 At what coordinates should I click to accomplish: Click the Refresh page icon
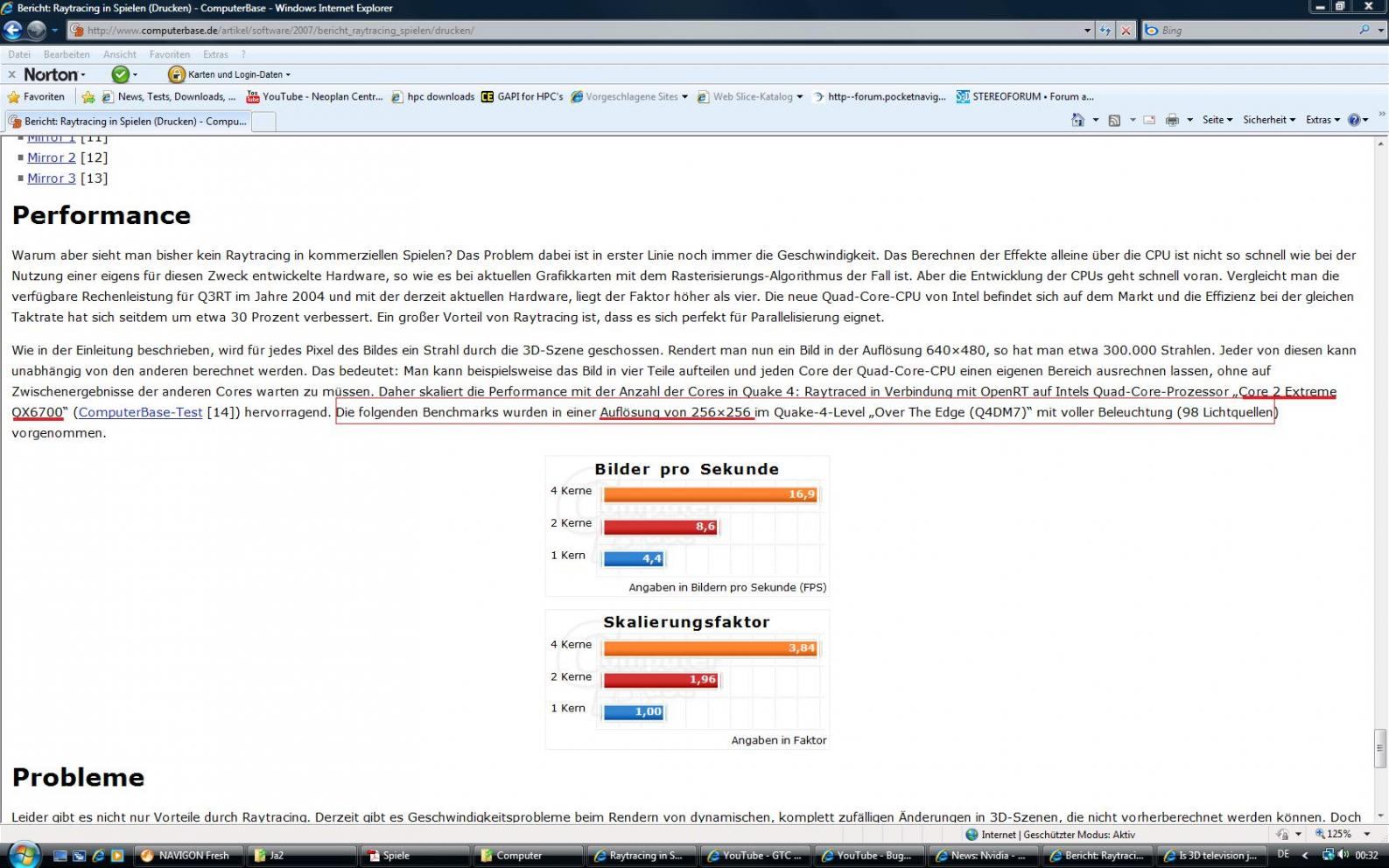coord(1105,31)
